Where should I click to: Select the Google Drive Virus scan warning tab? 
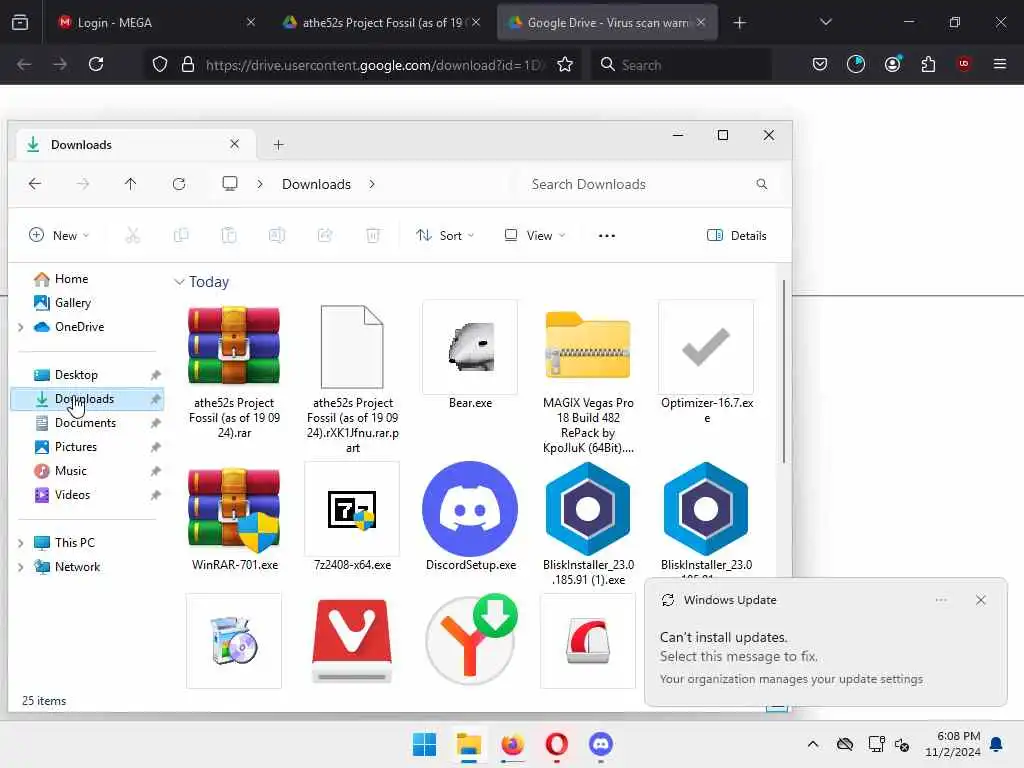pos(607,23)
